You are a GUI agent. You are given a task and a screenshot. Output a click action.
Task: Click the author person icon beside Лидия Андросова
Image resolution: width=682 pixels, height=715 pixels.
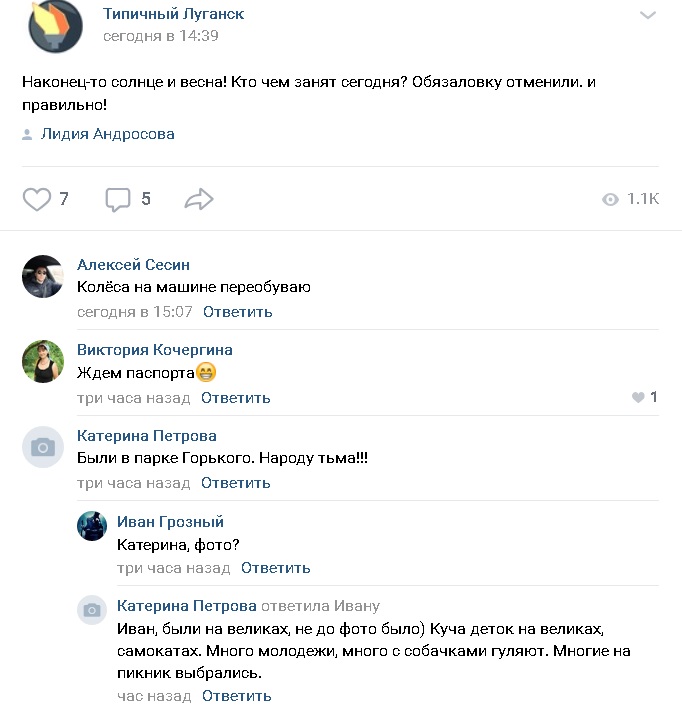27,134
